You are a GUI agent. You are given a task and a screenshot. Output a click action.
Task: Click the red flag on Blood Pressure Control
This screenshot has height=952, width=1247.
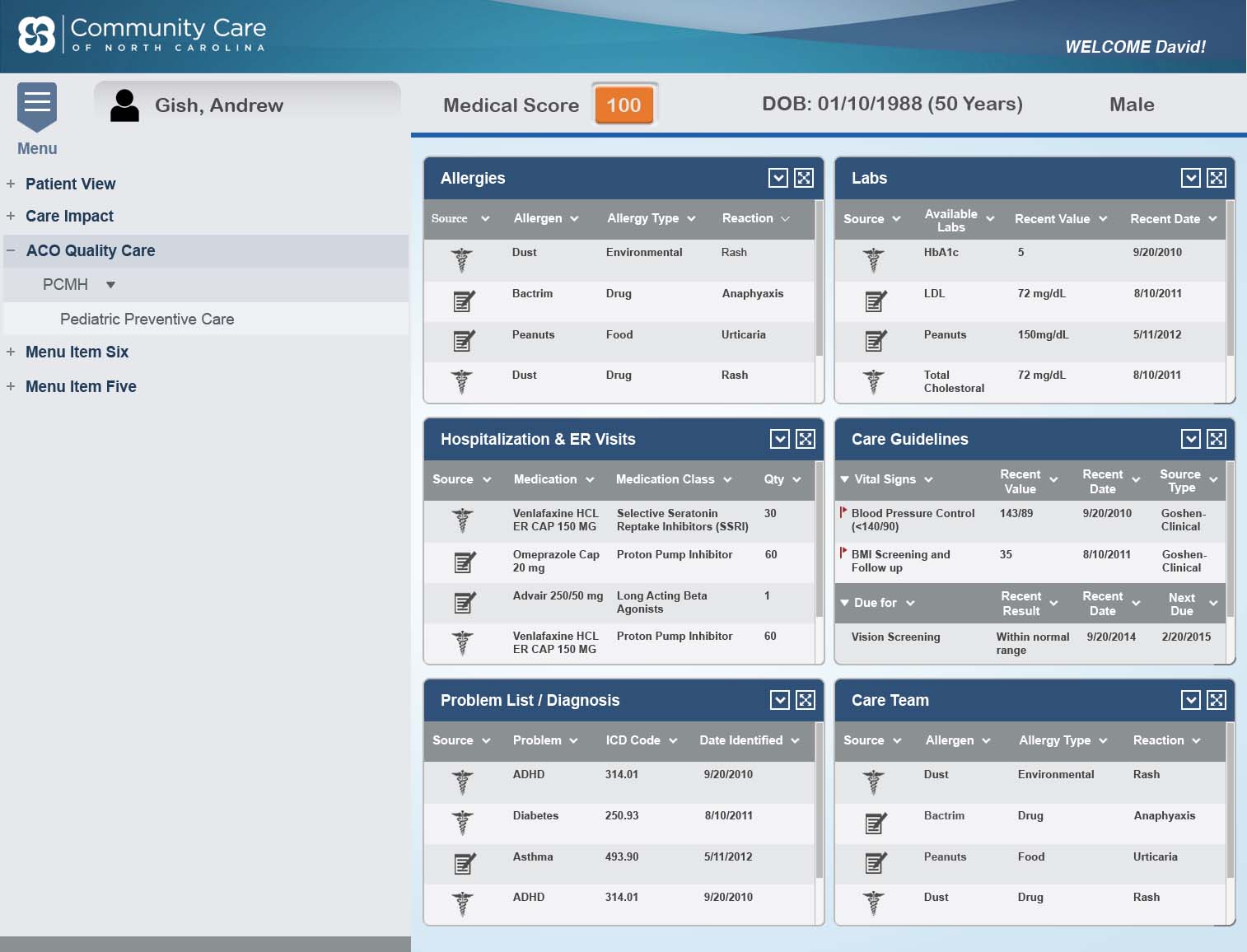coord(843,512)
